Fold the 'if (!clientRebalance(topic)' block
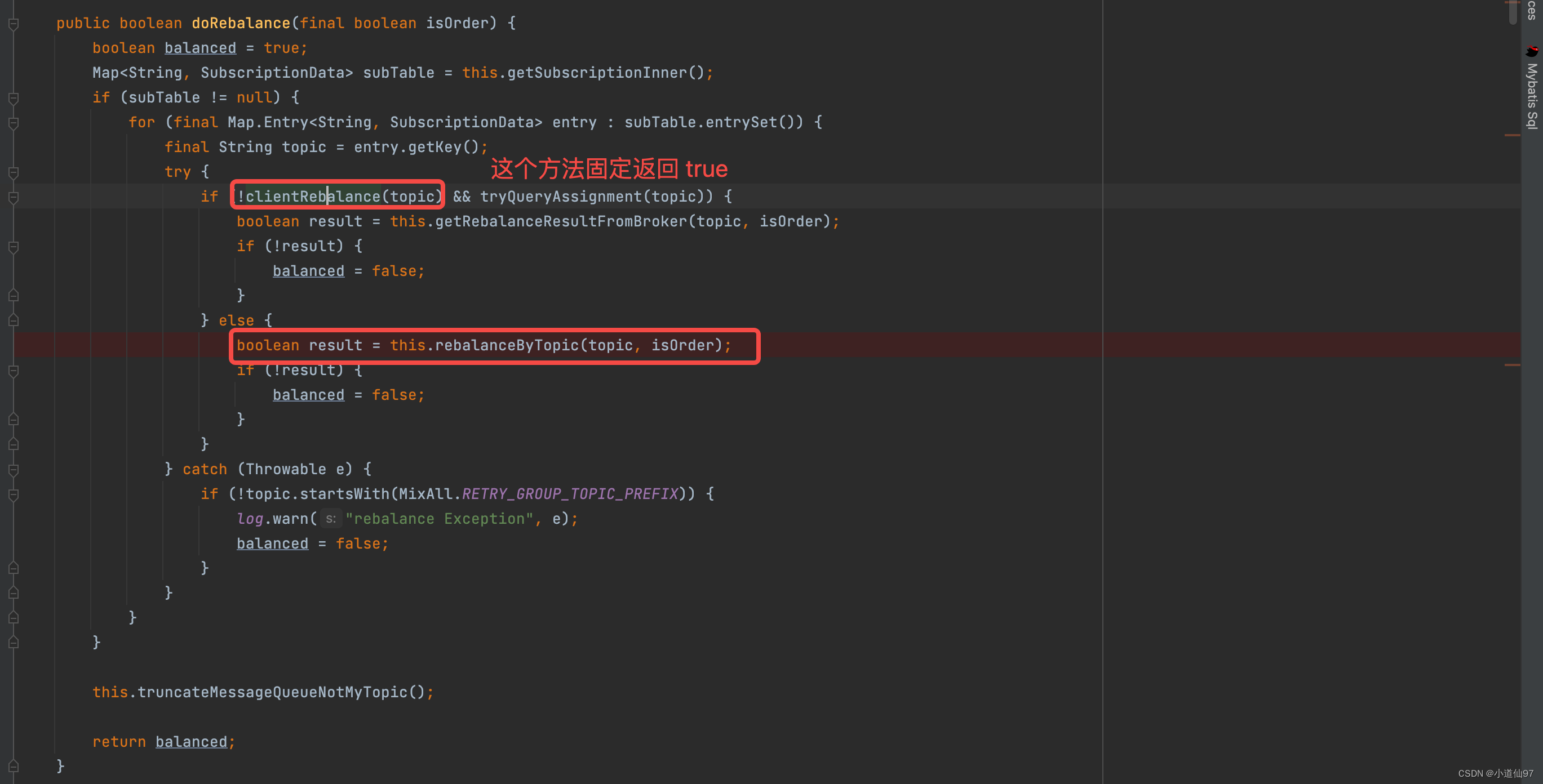The width and height of the screenshot is (1543, 784). click(13, 198)
